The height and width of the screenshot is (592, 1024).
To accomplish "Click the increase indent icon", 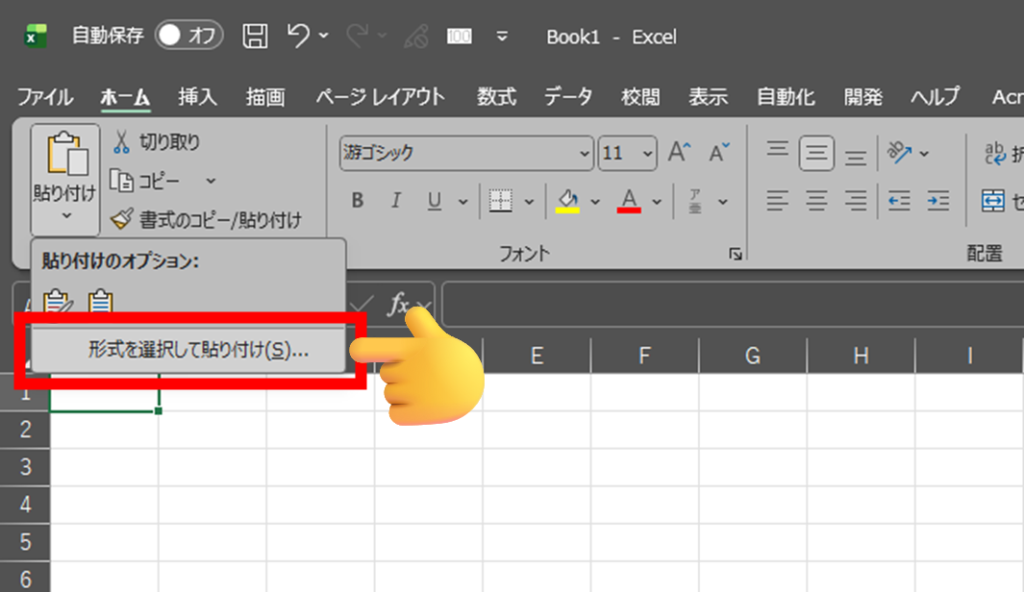I will tap(937, 201).
